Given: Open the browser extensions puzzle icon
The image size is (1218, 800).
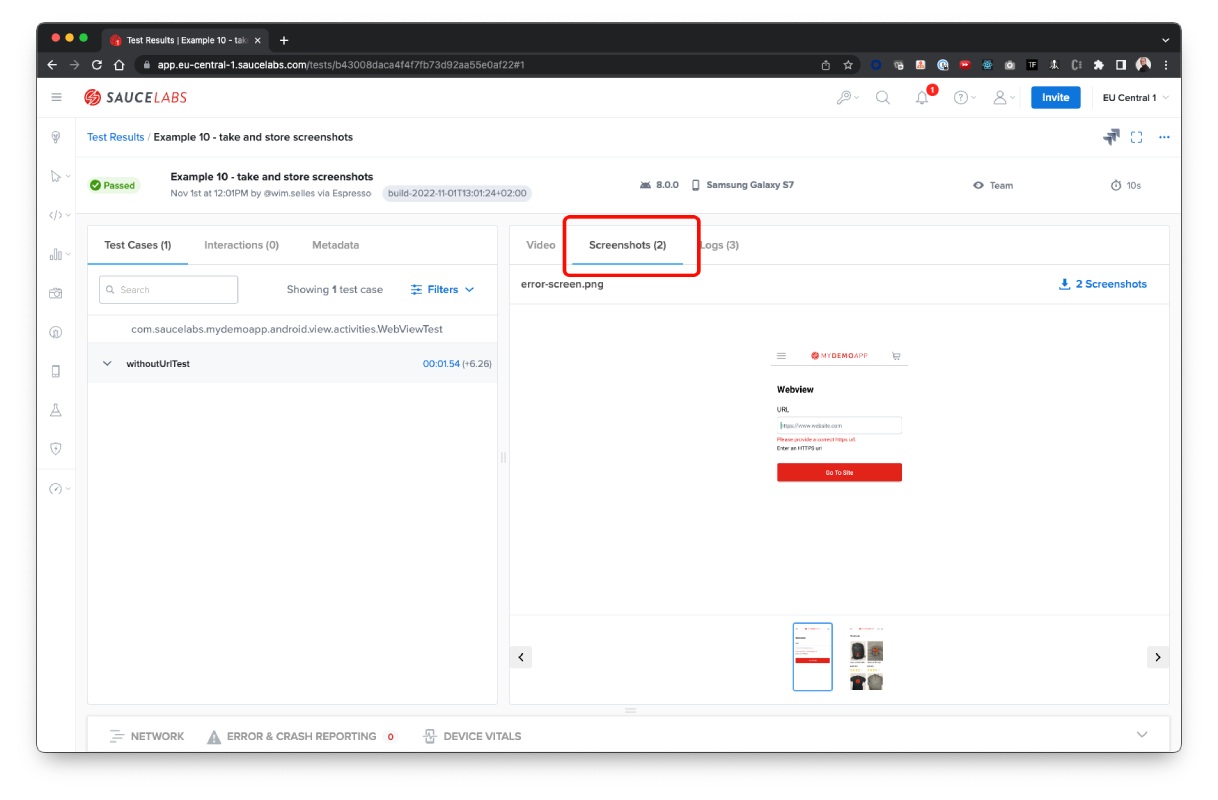Looking at the screenshot, I should tap(1098, 64).
